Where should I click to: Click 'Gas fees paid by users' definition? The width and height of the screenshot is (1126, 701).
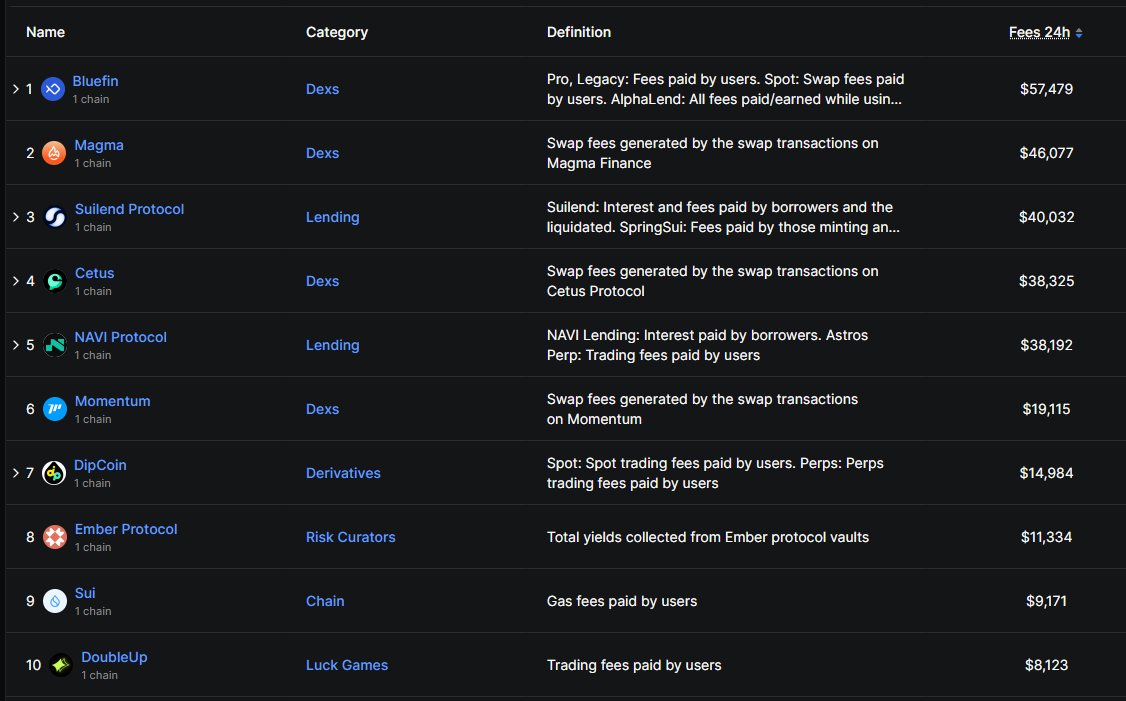tap(622, 600)
